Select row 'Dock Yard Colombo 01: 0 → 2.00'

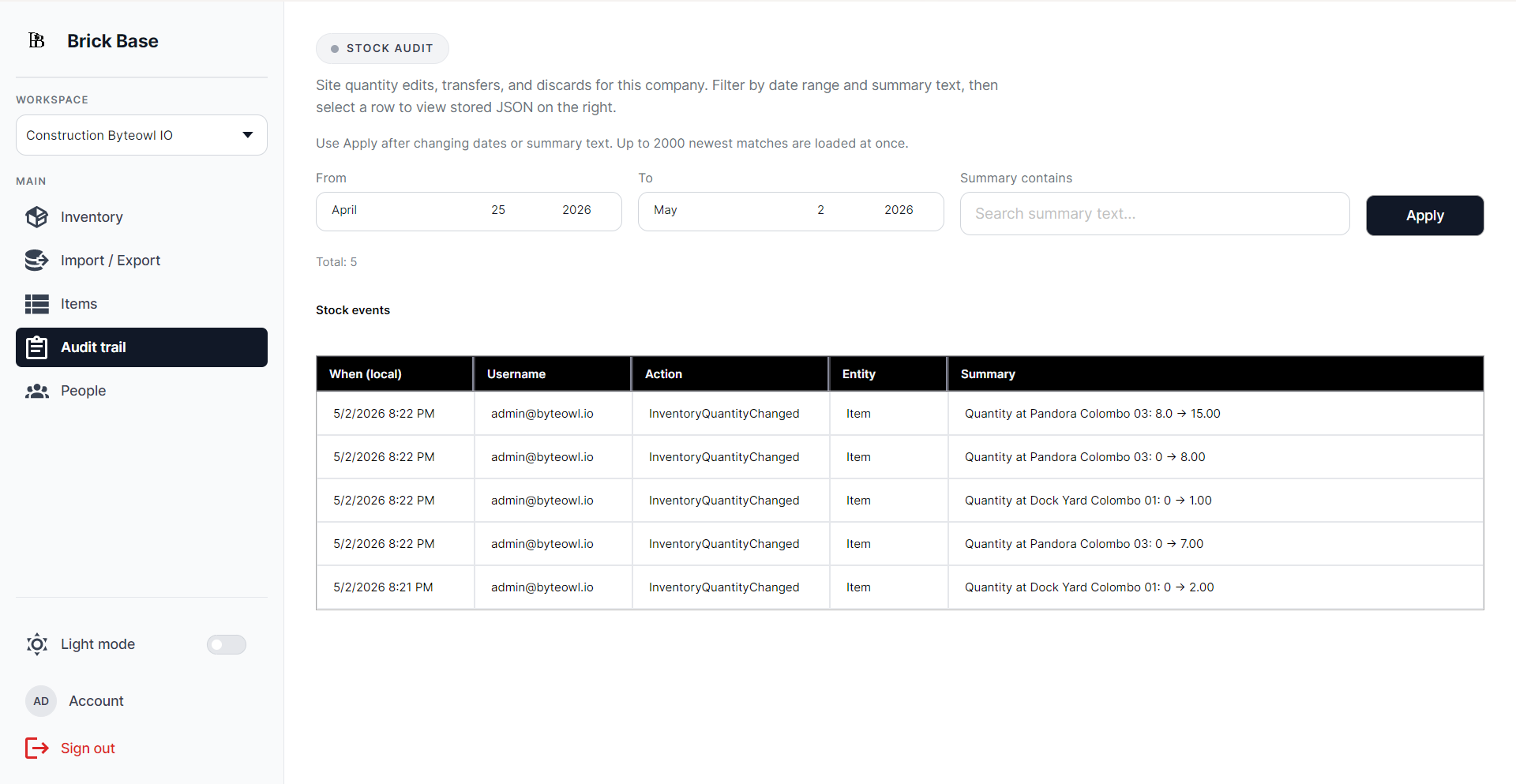pos(900,587)
